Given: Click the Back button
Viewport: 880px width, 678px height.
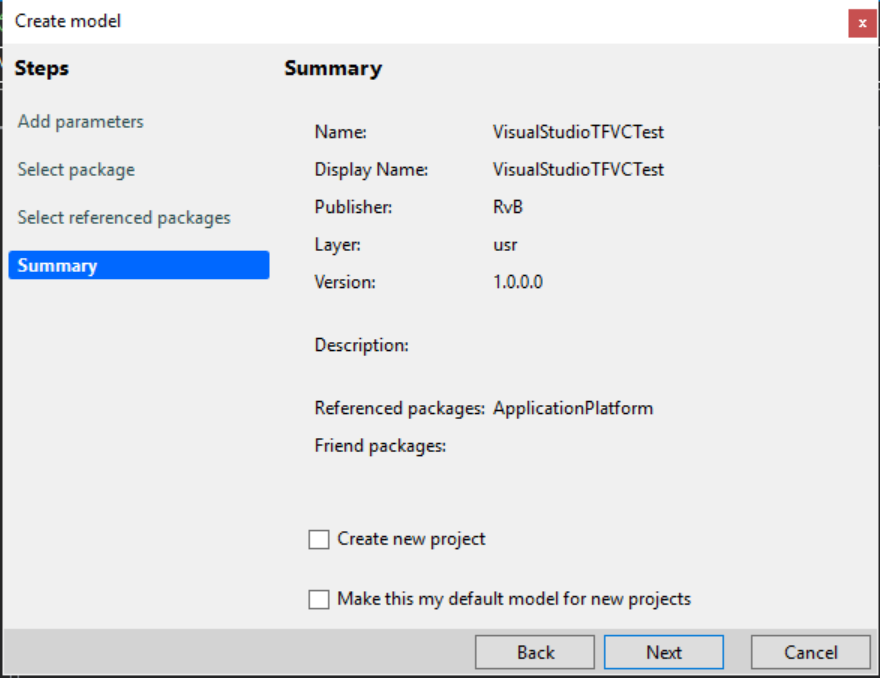Looking at the screenshot, I should 535,652.
